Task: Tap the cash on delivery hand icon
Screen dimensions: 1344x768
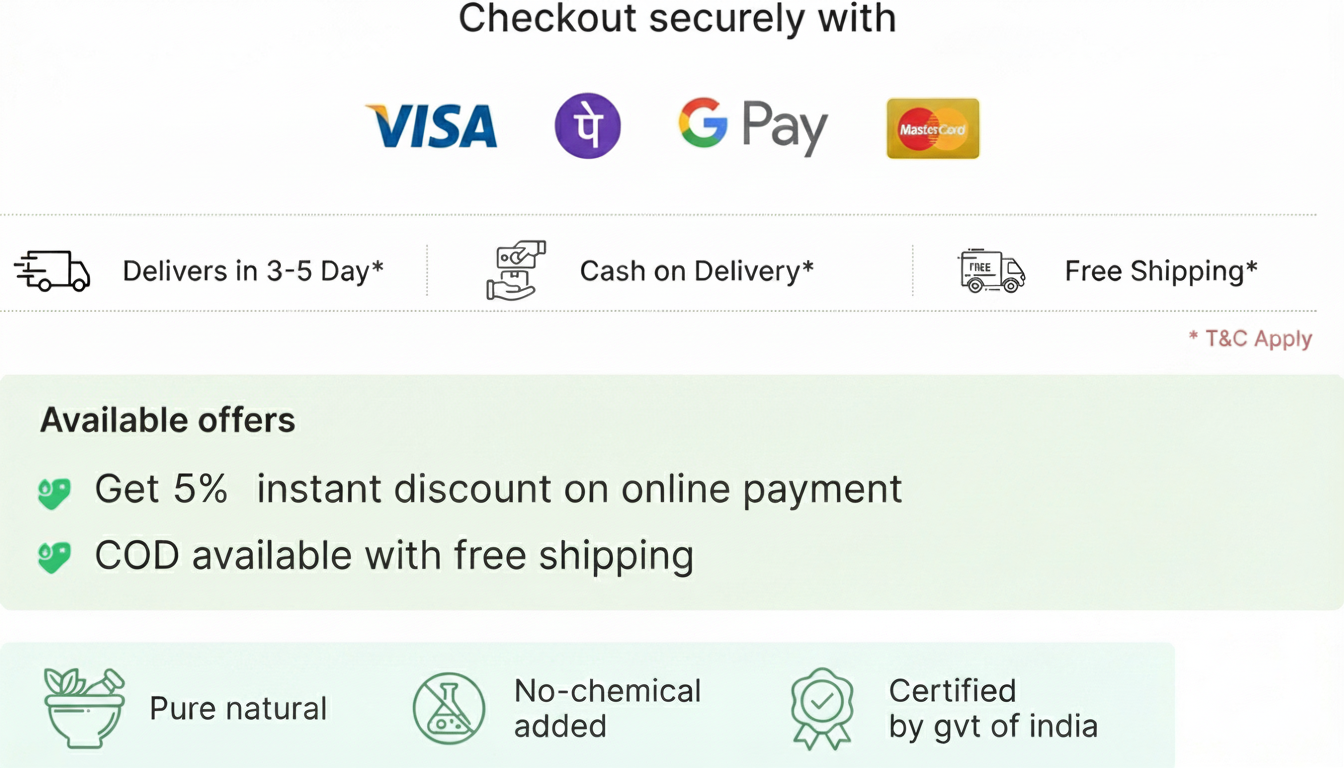Action: (515, 270)
